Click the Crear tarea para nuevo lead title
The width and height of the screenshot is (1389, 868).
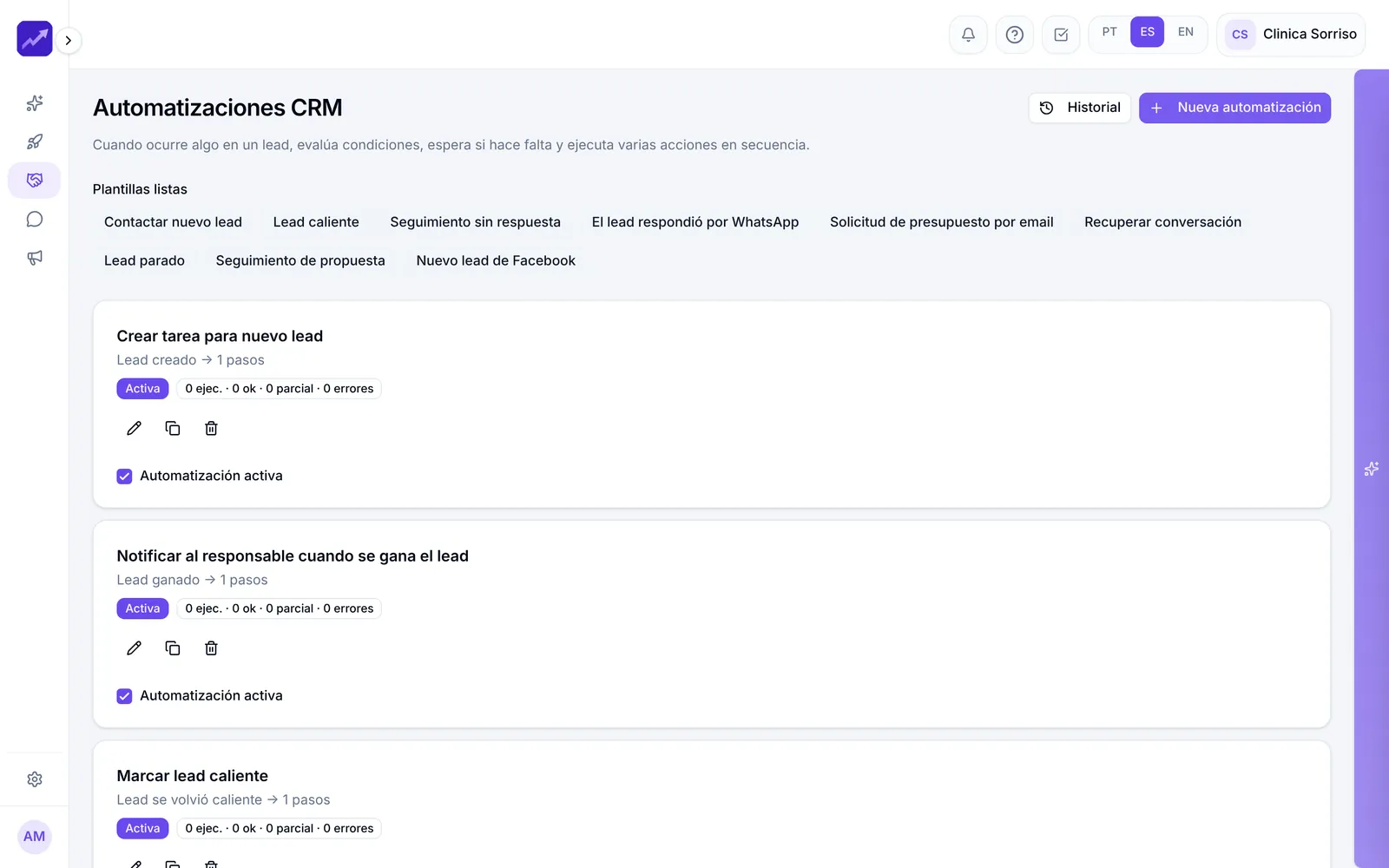[x=220, y=336]
